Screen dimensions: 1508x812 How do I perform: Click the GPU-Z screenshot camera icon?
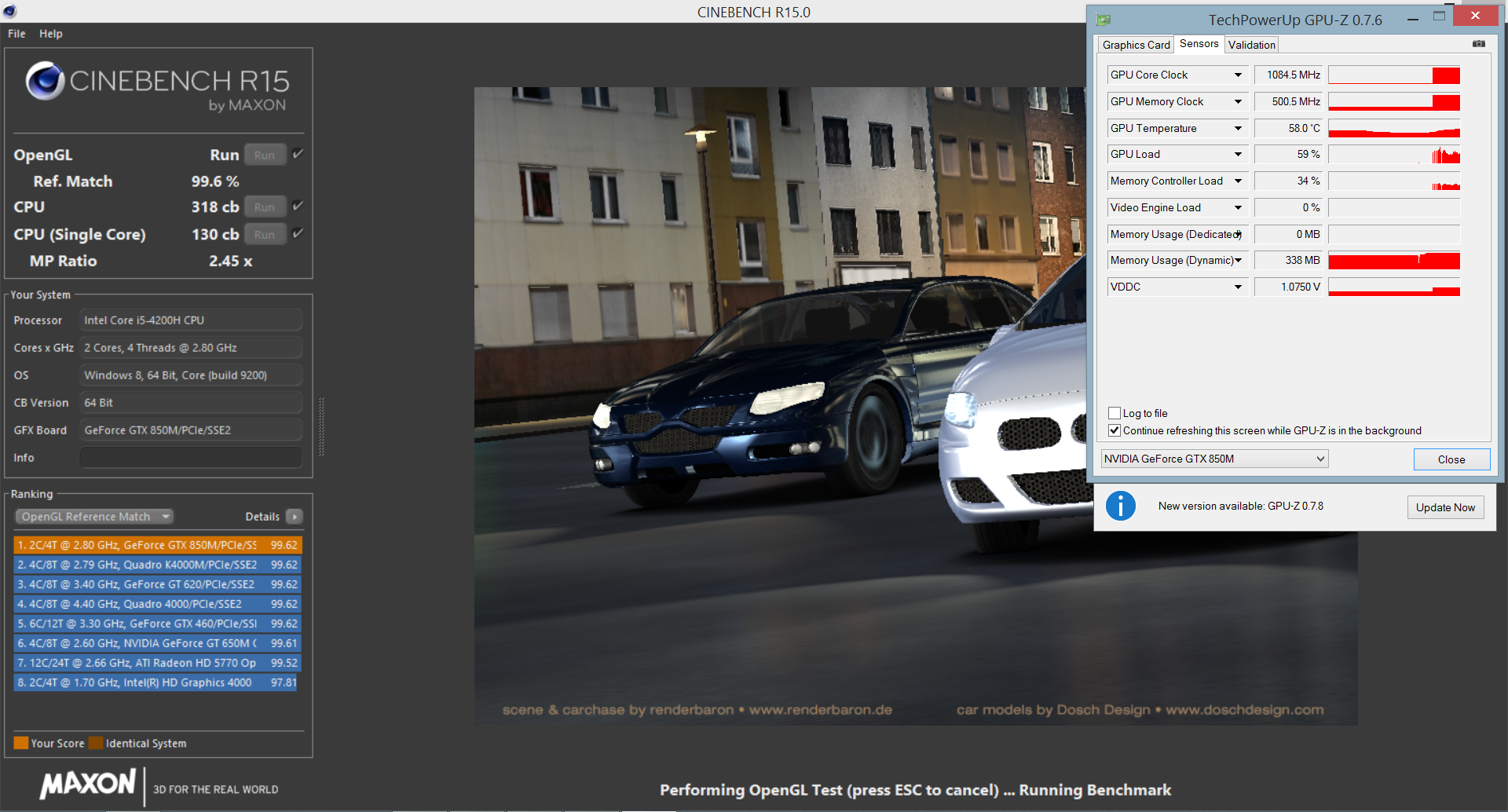pos(1478,44)
